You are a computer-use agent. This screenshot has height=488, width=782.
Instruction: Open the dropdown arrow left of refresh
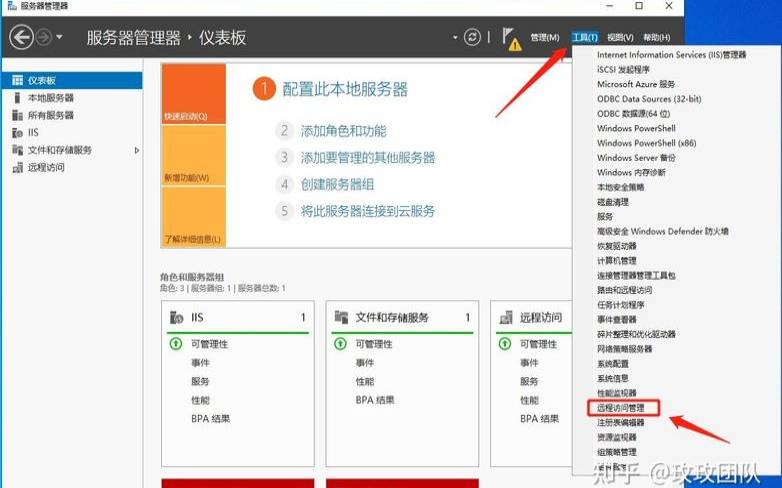(455, 37)
